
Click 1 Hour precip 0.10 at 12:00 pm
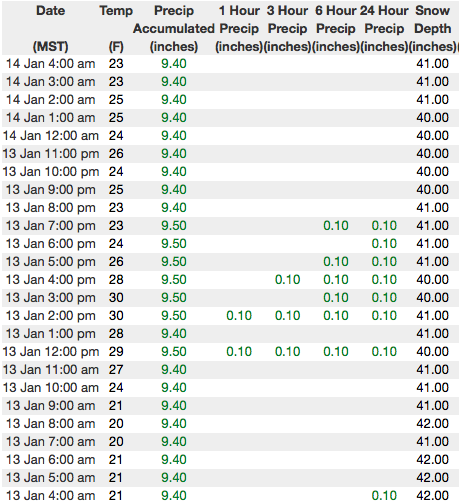click(239, 352)
